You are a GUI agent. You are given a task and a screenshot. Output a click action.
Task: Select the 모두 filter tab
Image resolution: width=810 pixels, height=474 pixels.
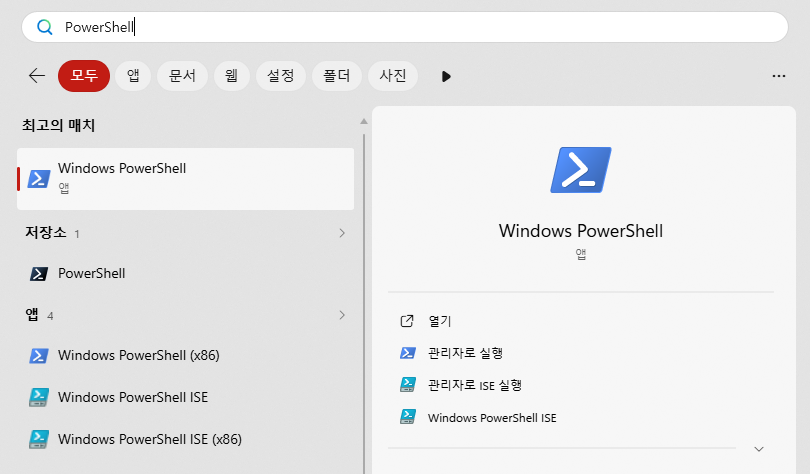pyautogui.click(x=84, y=76)
